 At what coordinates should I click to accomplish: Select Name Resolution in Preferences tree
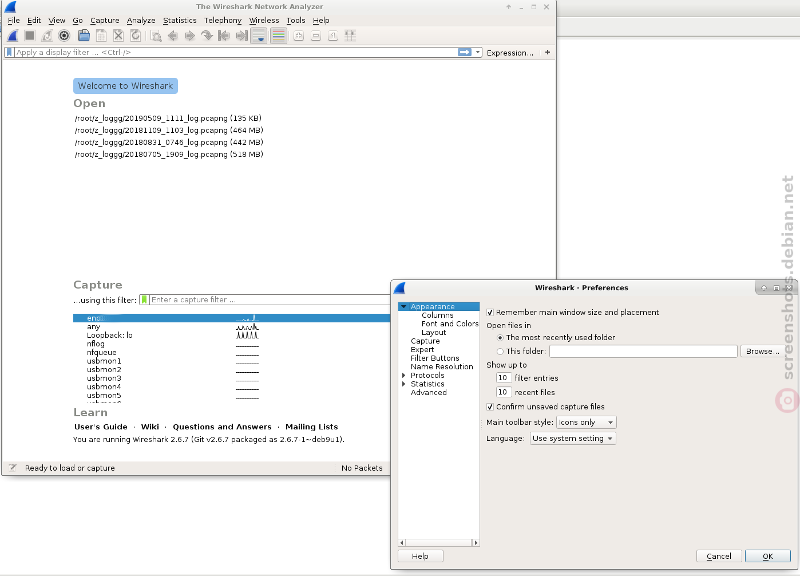[442, 366]
